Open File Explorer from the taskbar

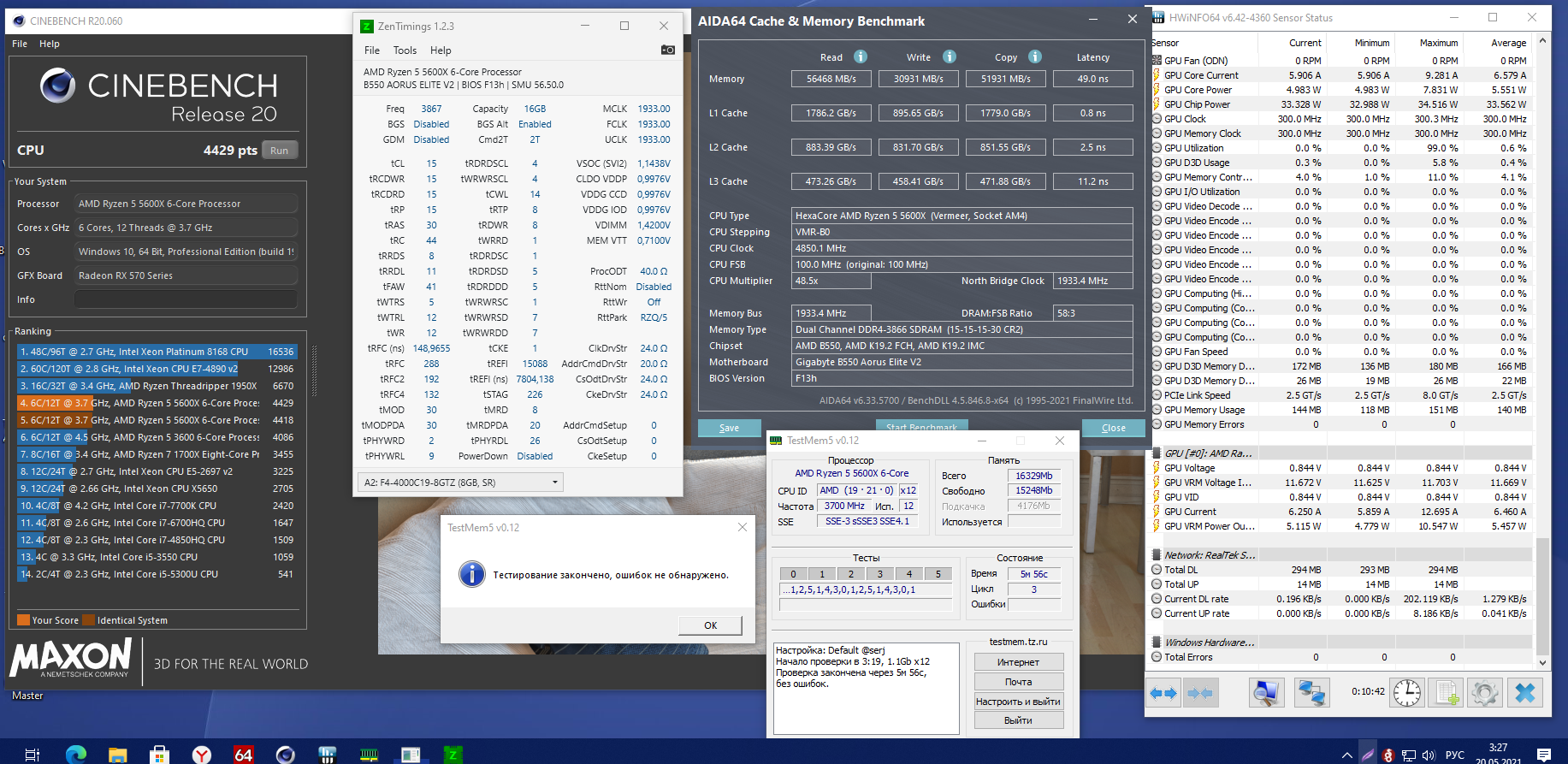(x=118, y=754)
